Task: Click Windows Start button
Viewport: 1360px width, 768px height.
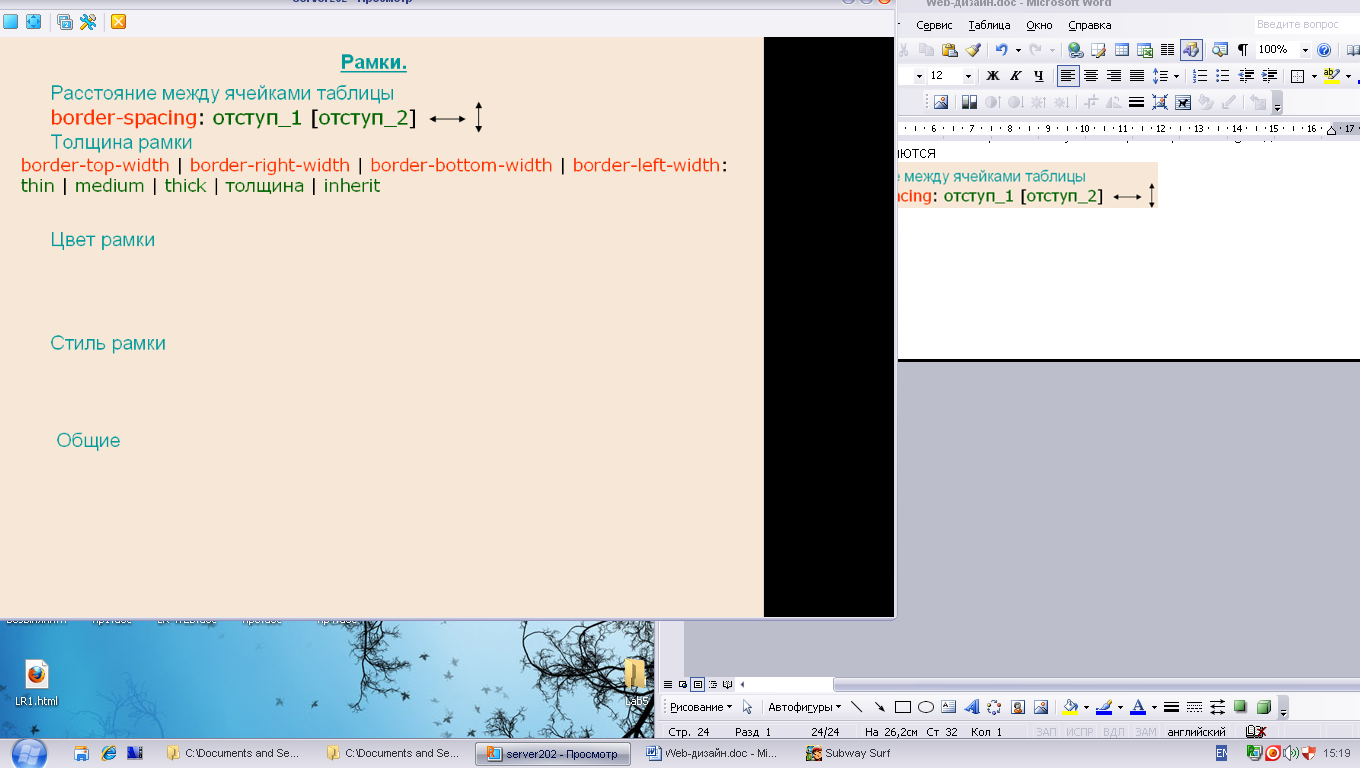Action: click(x=28, y=753)
